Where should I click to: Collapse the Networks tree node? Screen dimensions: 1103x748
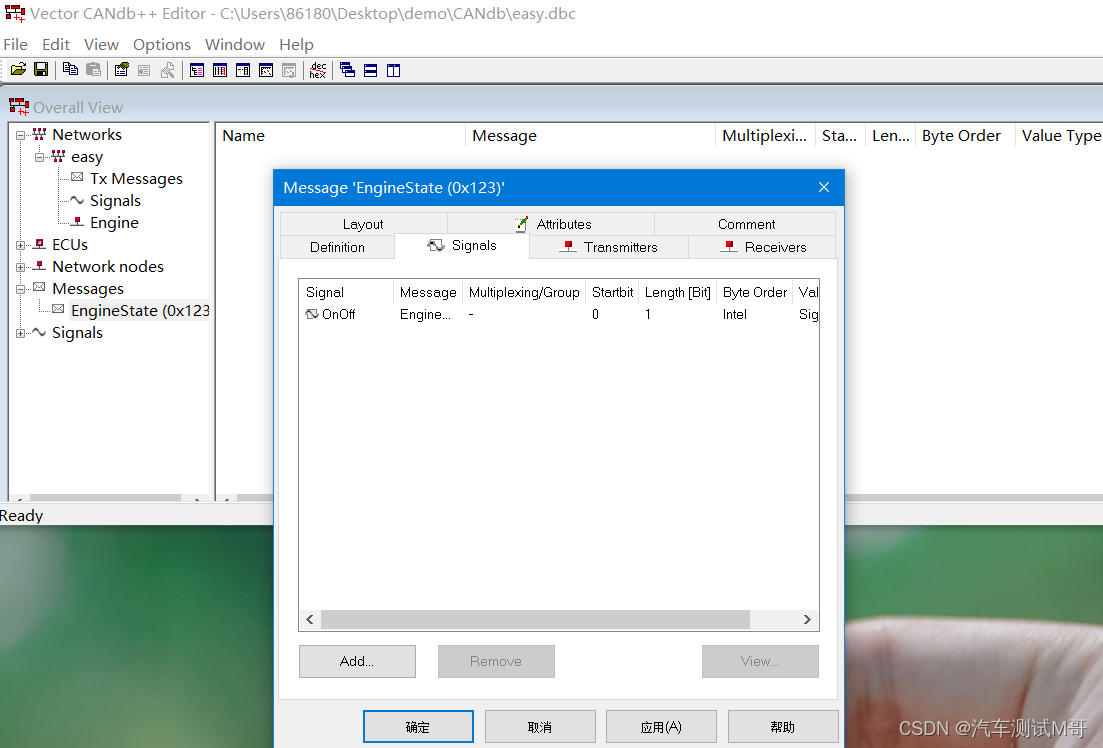click(20, 135)
